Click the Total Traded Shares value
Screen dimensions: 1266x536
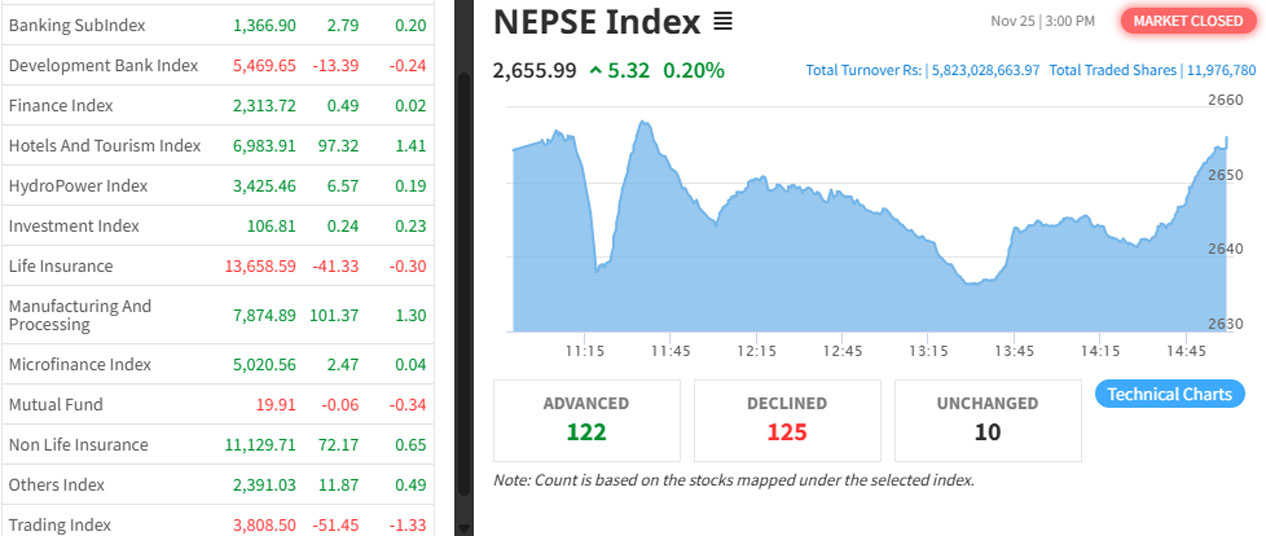click(1218, 70)
